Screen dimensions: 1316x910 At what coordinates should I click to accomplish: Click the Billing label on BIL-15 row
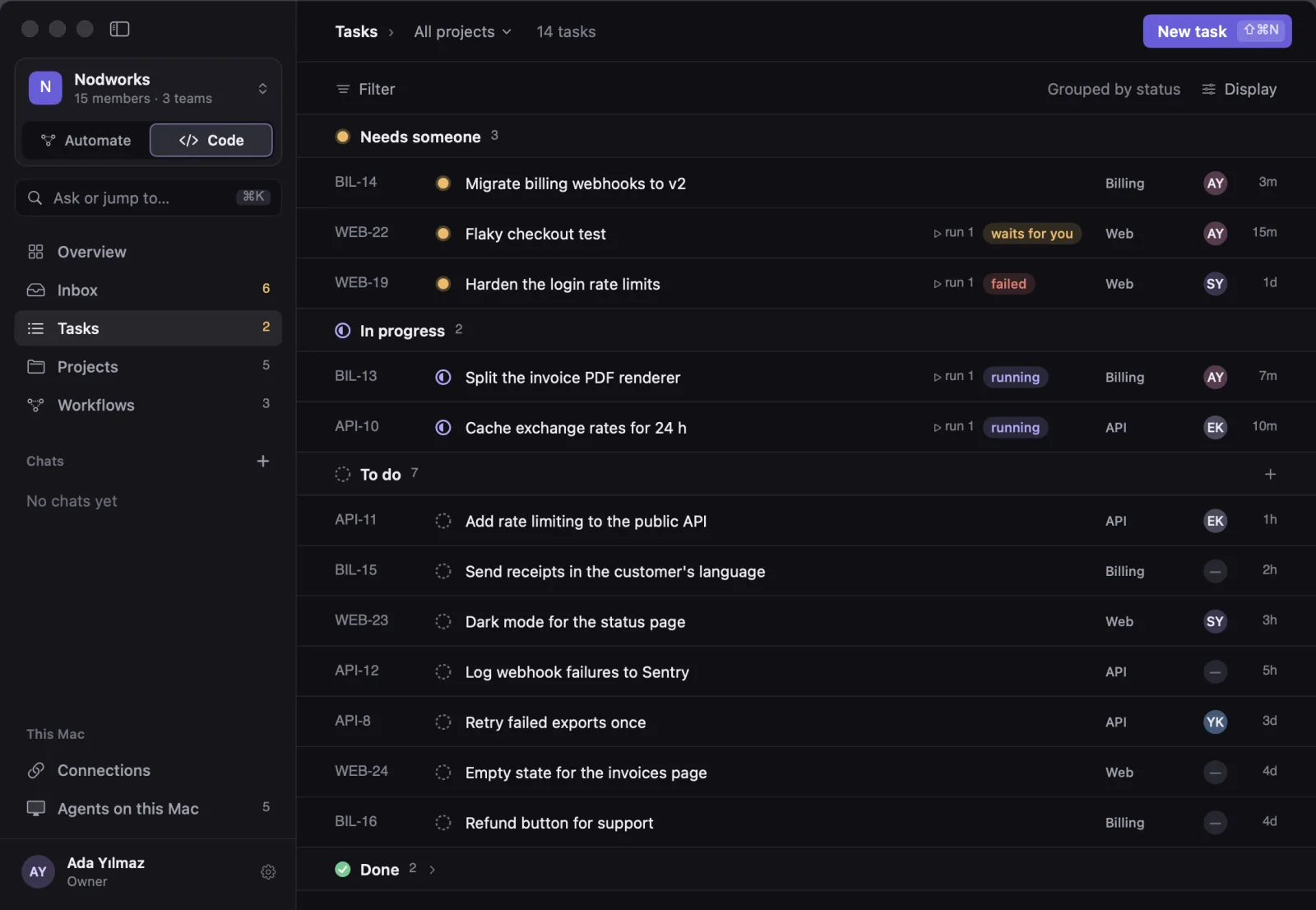[1124, 571]
